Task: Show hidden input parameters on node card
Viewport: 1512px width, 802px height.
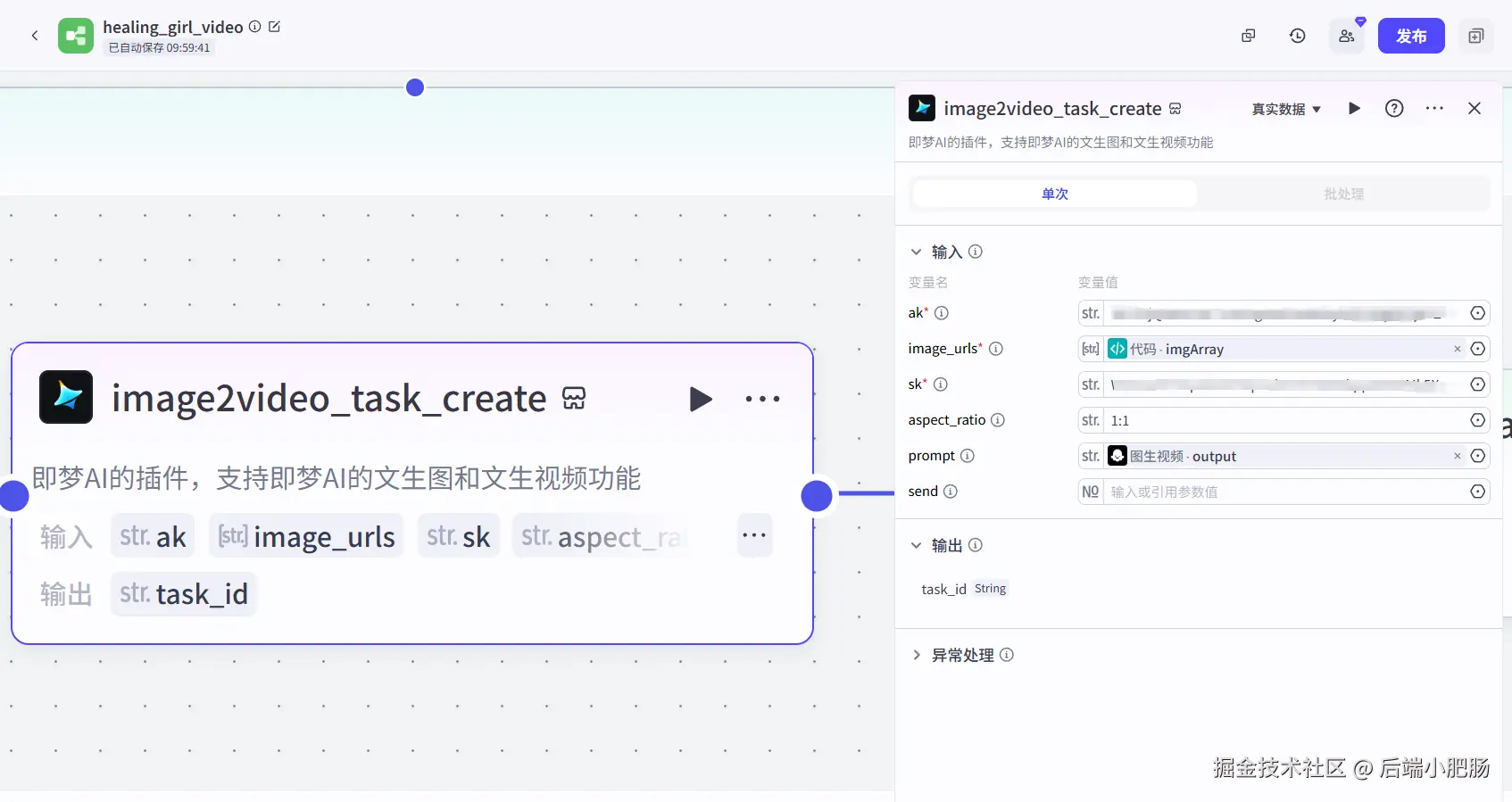Action: tap(754, 536)
